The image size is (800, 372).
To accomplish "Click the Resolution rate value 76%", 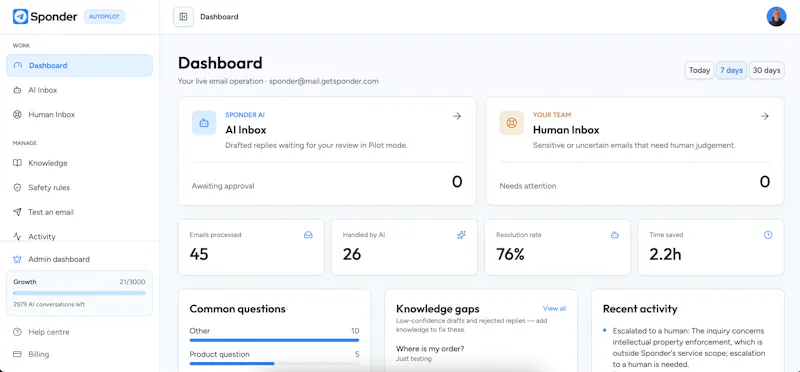I will coord(510,254).
